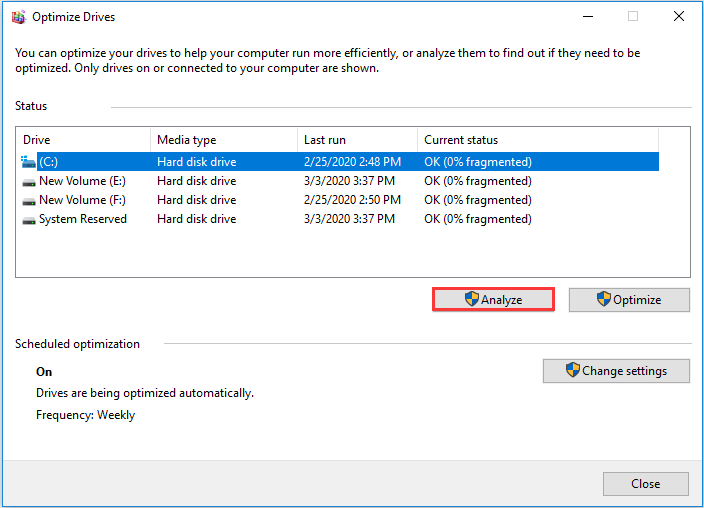Click the New Volume (E:) drive icon

pos(29,182)
